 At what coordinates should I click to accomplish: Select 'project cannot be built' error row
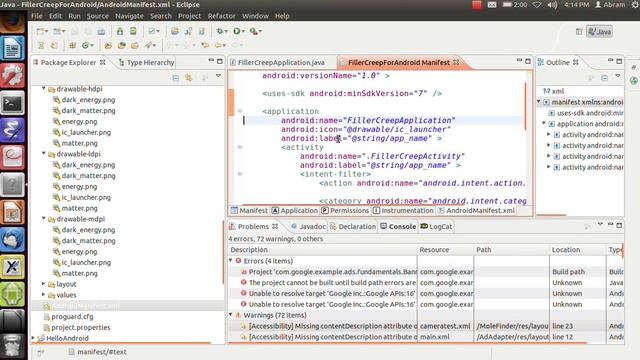tap(426, 282)
